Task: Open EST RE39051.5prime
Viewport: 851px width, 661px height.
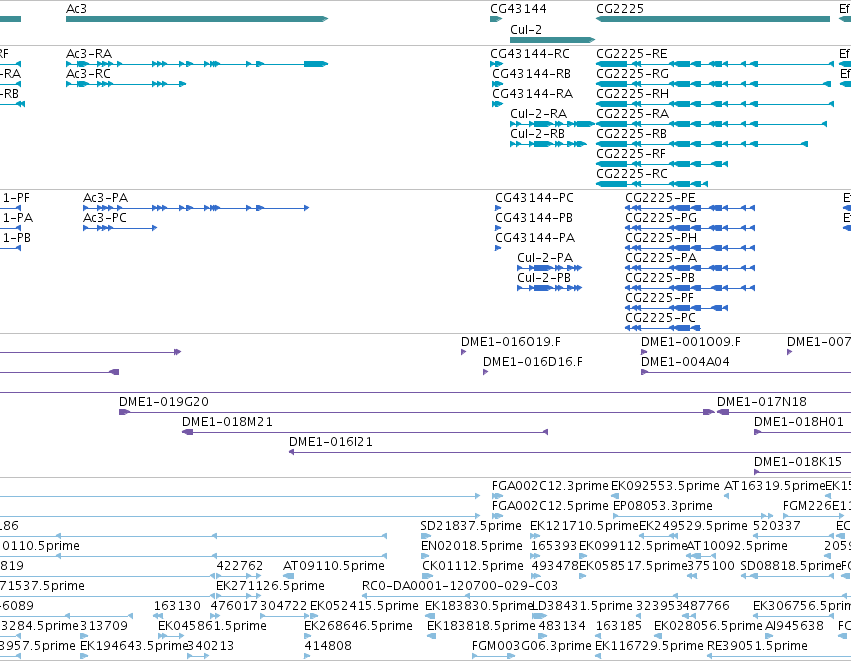Action: 779,656
